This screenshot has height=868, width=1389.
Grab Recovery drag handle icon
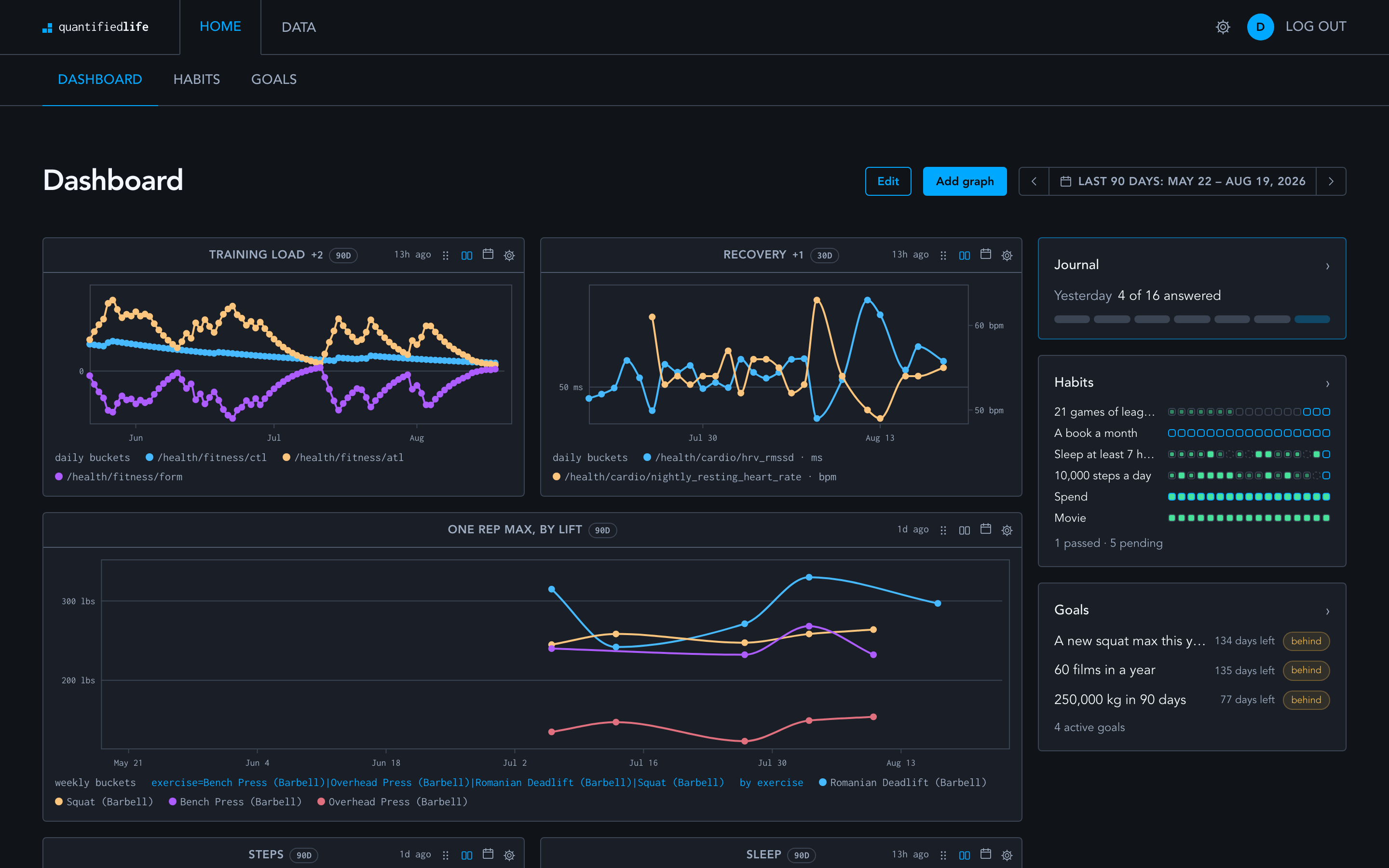point(943,255)
